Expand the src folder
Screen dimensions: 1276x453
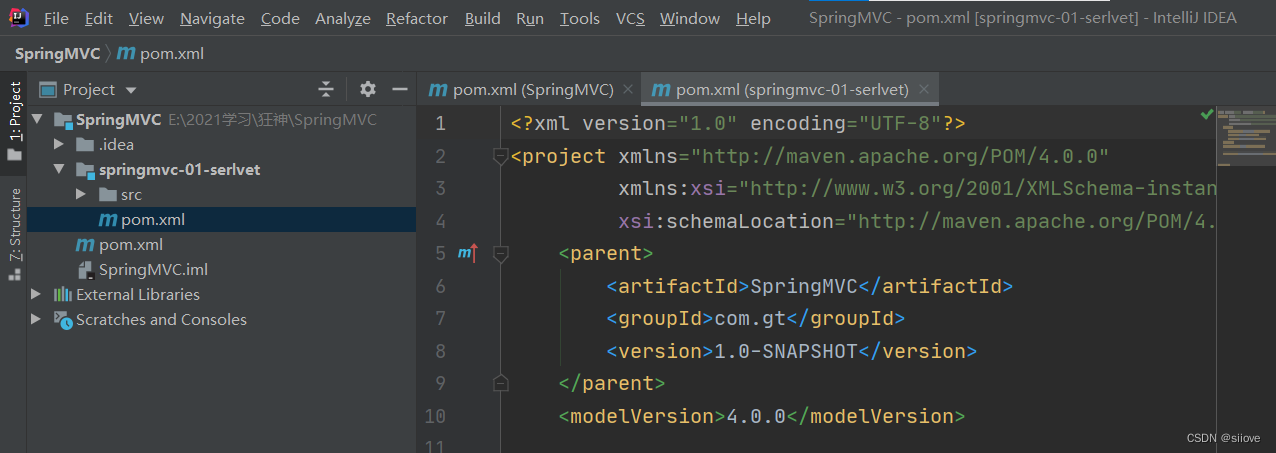(81, 195)
